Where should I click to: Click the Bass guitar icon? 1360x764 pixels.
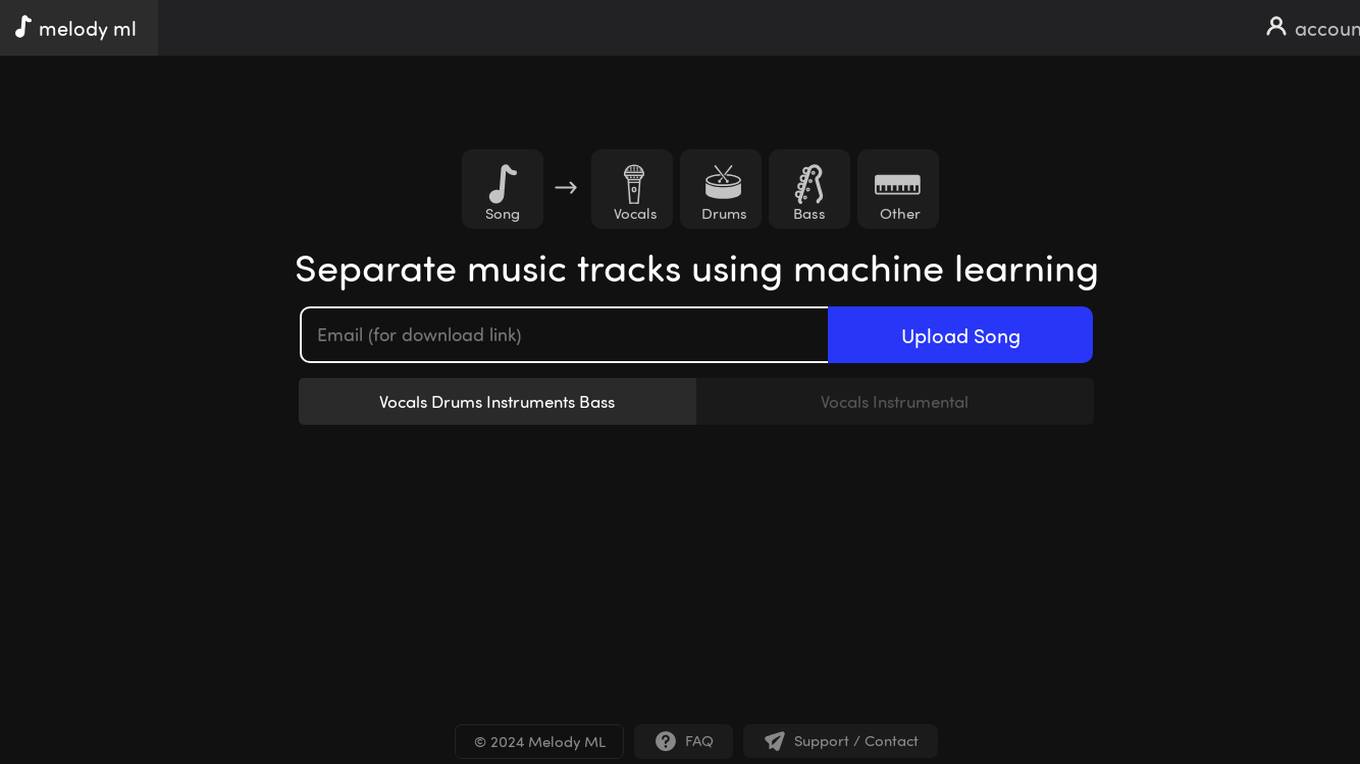(x=809, y=184)
